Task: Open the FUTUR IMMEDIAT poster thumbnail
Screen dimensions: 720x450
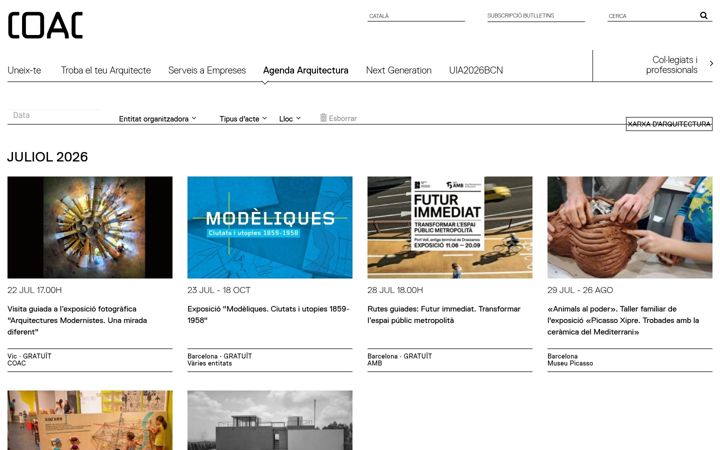Action: point(450,227)
